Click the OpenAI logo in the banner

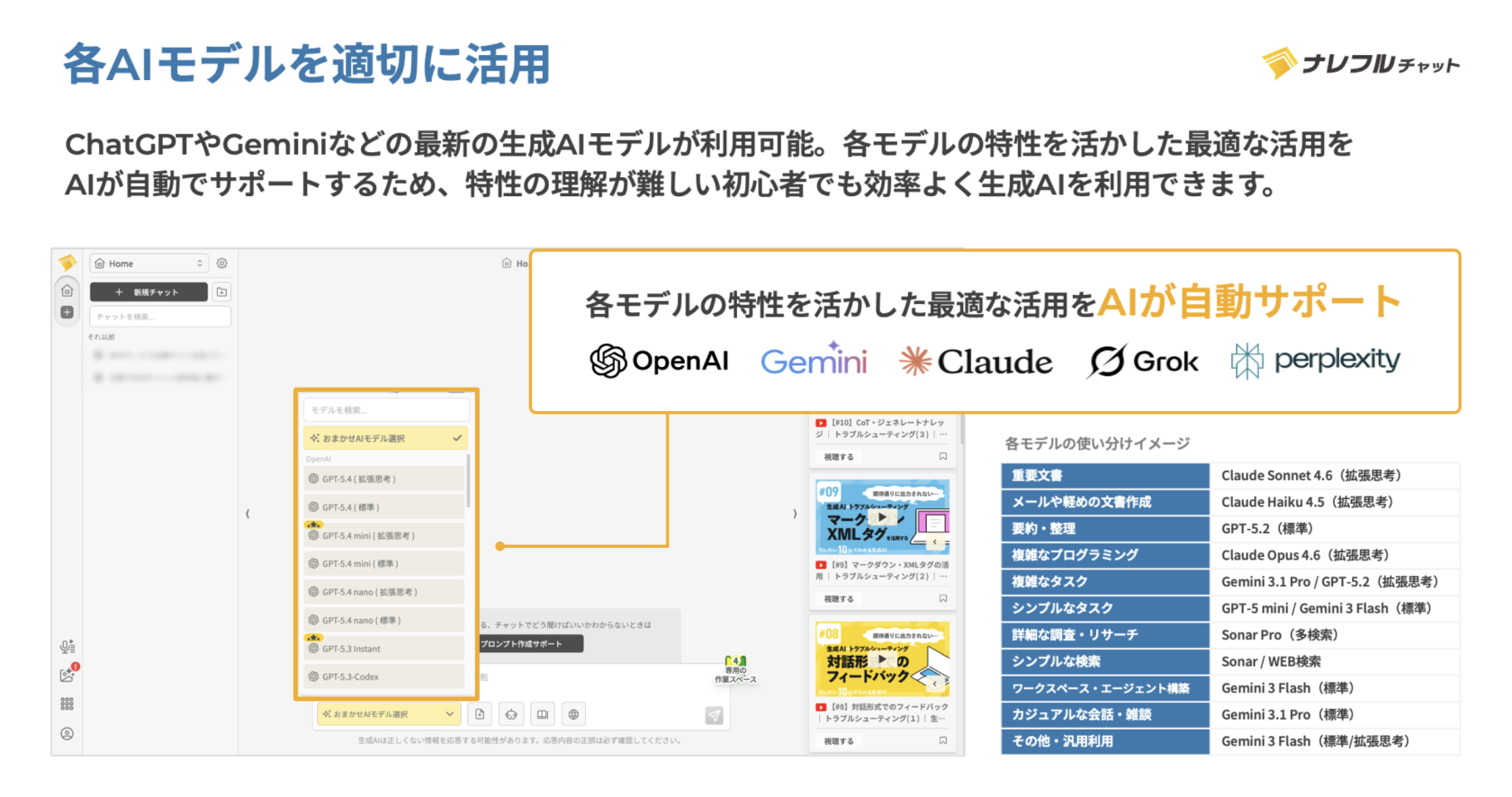coord(659,361)
